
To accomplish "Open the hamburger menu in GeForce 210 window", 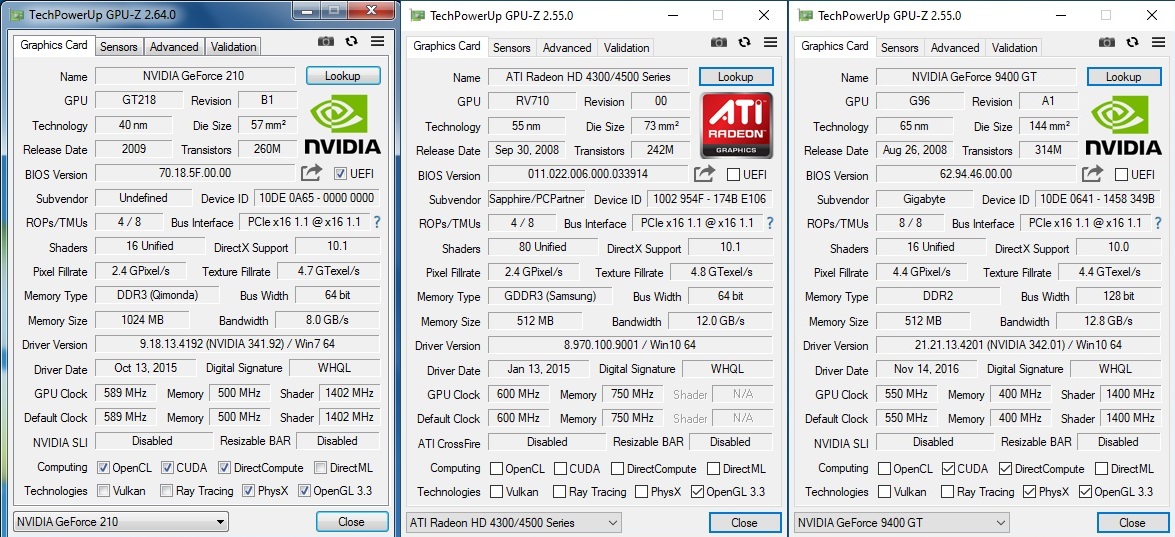I will pos(377,42).
